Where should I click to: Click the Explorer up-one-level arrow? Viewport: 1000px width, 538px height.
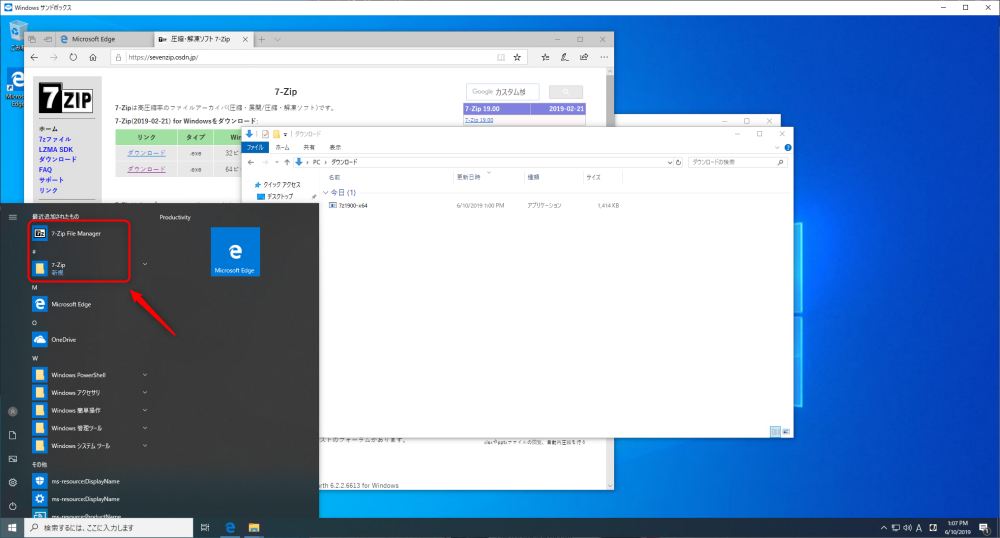287,162
